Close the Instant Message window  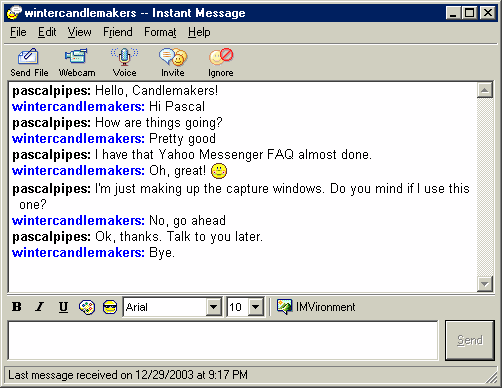click(488, 13)
